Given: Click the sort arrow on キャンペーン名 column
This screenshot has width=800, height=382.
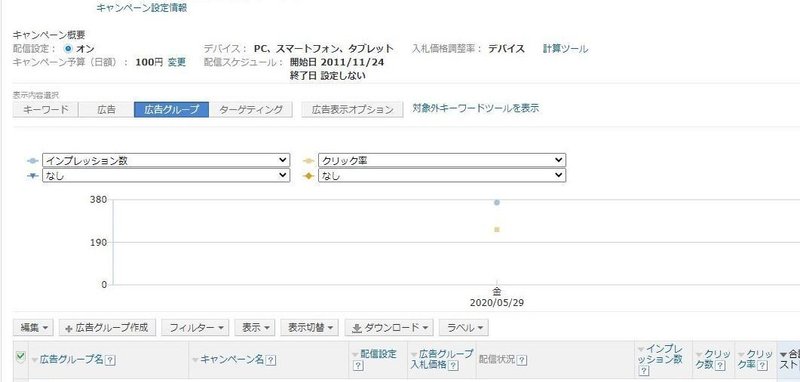Looking at the screenshot, I should point(195,360).
